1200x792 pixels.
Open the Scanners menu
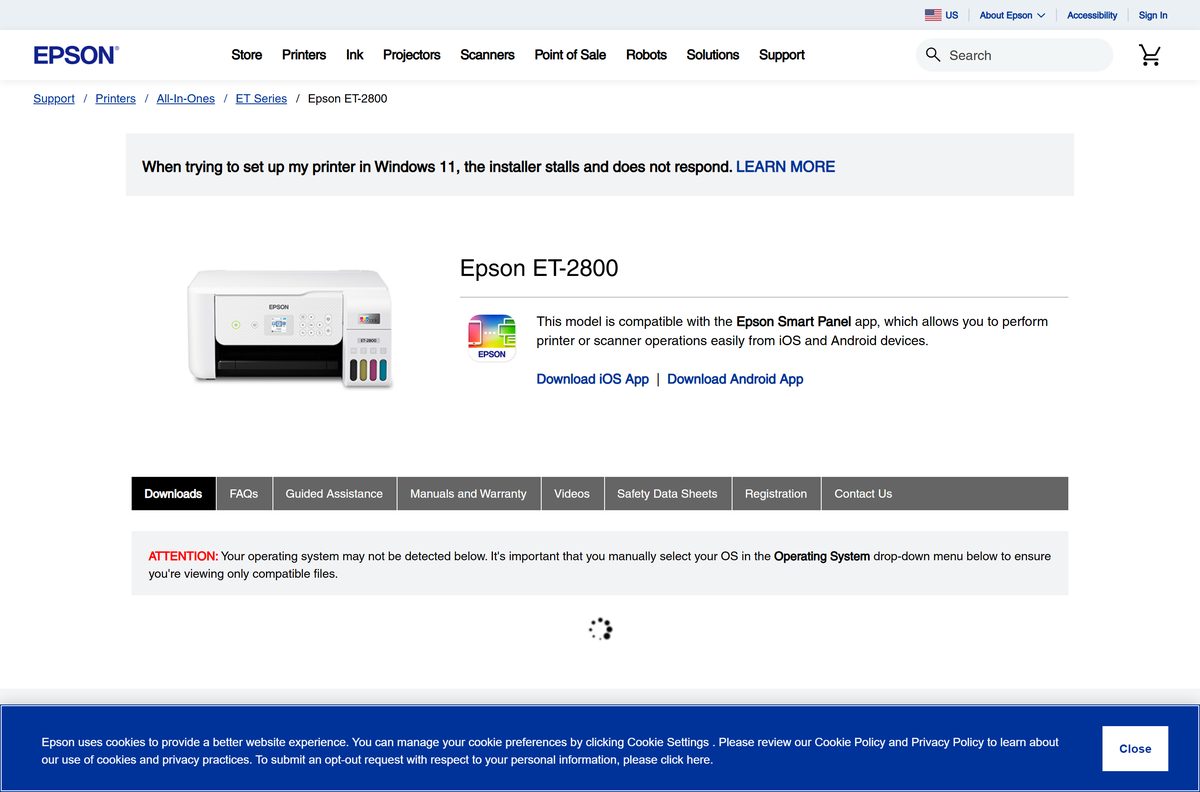coord(488,55)
